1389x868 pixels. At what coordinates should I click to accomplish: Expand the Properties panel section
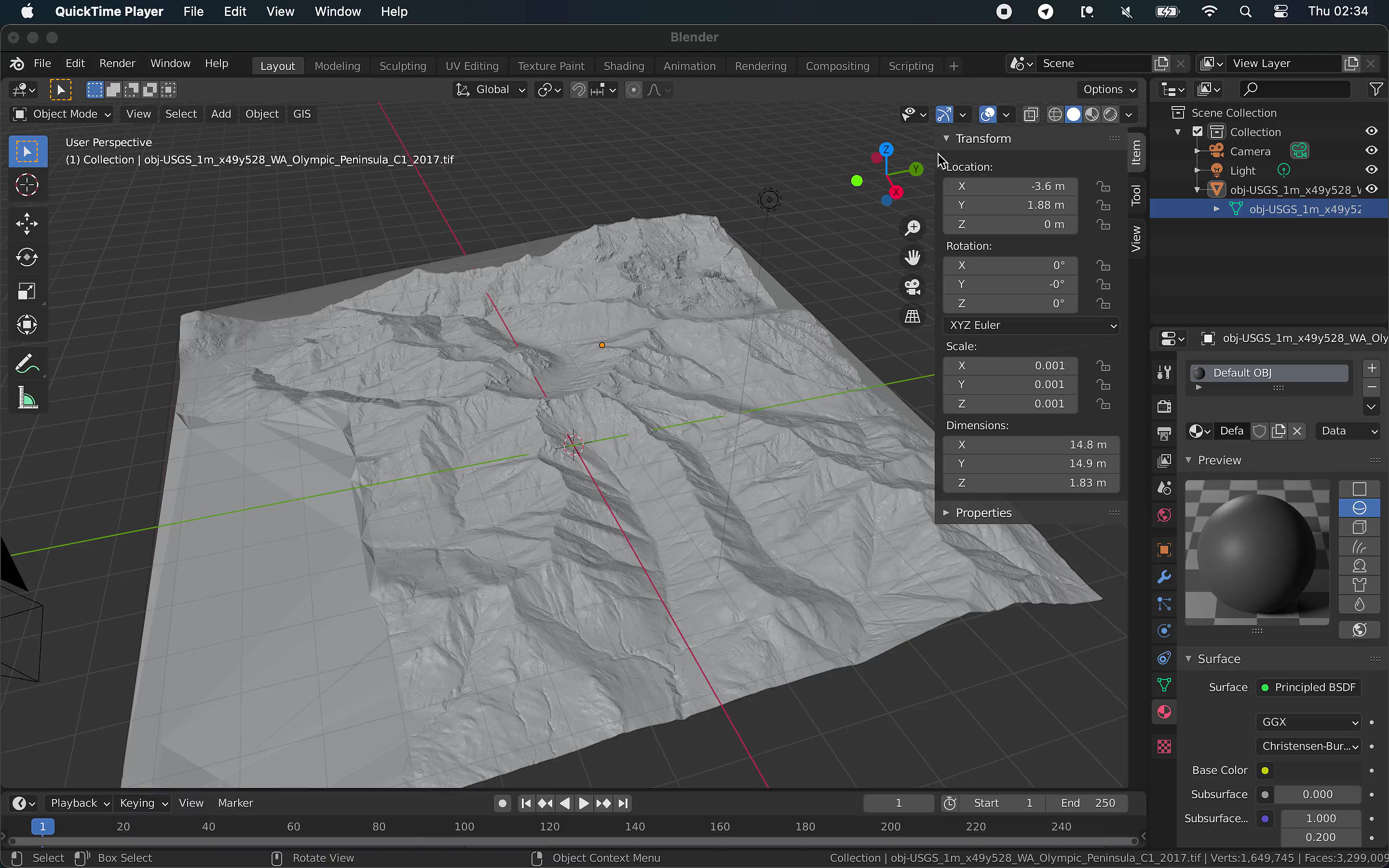pos(983,513)
